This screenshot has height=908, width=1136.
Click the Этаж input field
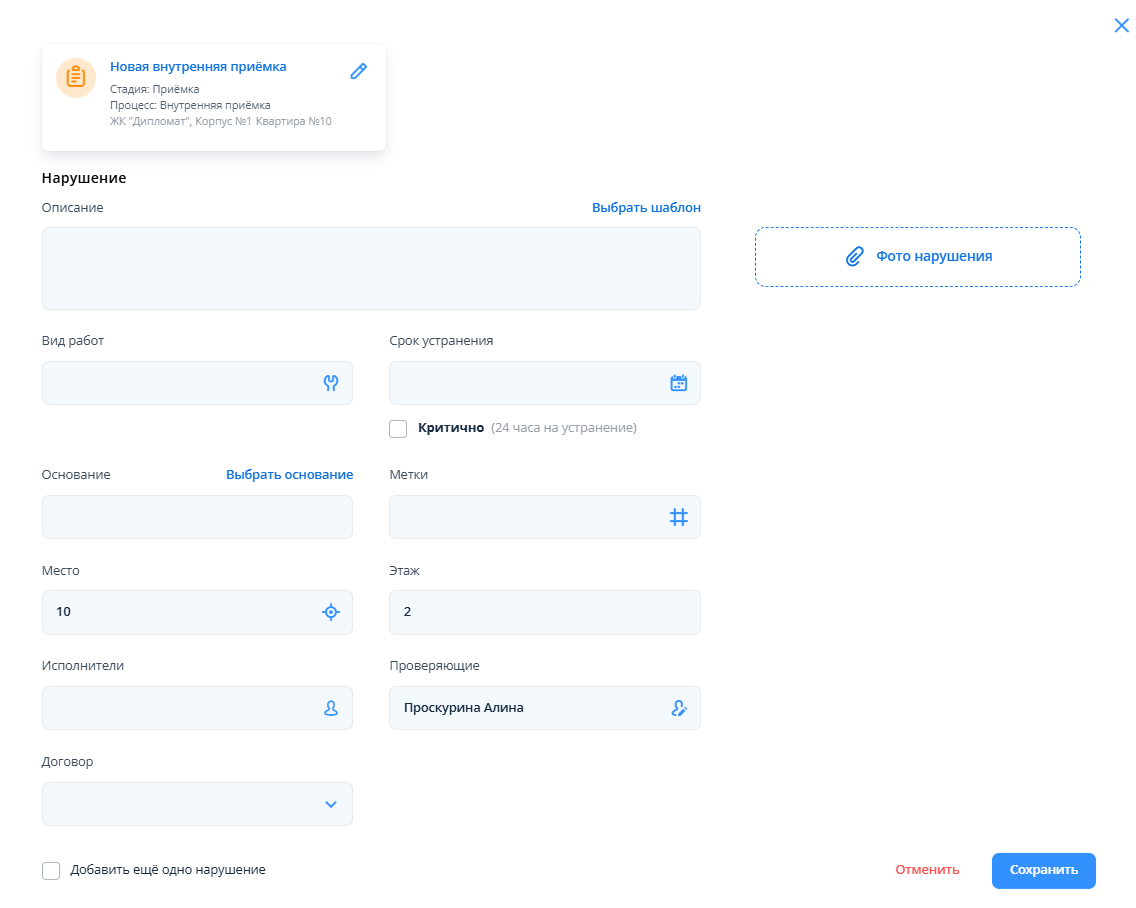544,612
